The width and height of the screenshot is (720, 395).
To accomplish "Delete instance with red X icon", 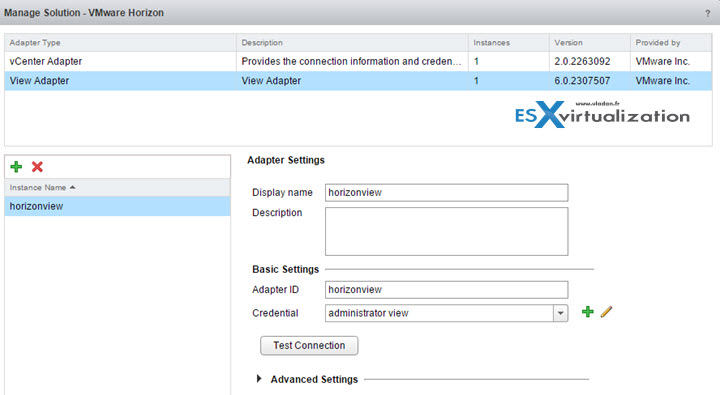I will coord(37,167).
